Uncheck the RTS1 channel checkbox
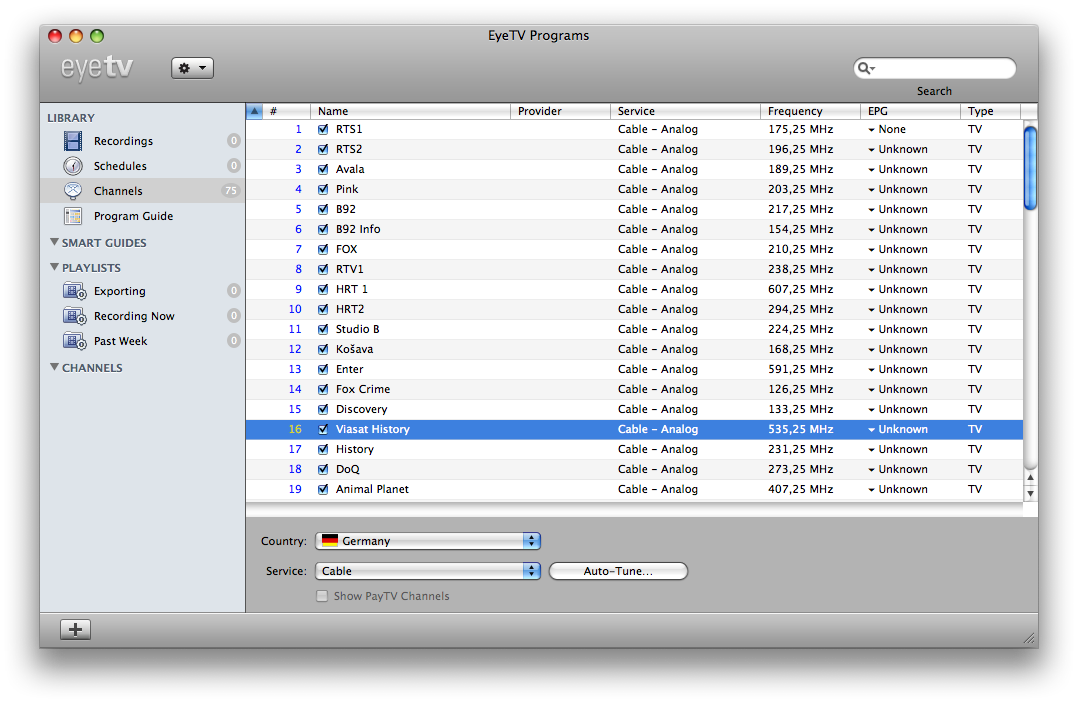Viewport: 1078px width, 703px height. click(x=323, y=129)
